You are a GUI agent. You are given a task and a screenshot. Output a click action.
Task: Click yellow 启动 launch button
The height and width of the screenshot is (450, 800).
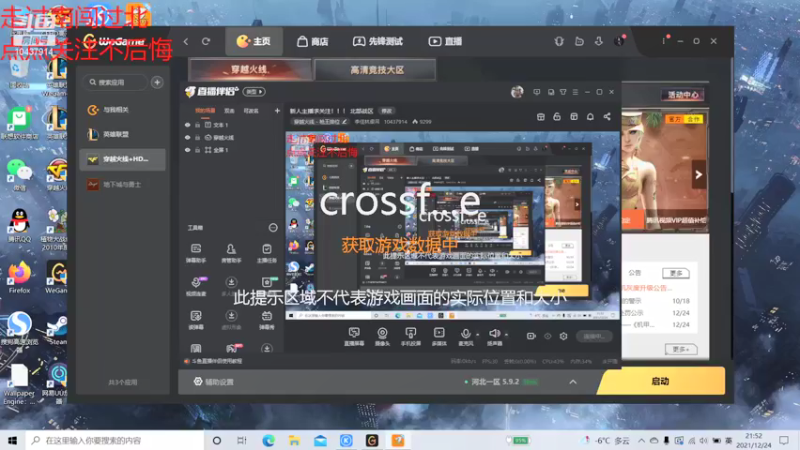click(661, 381)
